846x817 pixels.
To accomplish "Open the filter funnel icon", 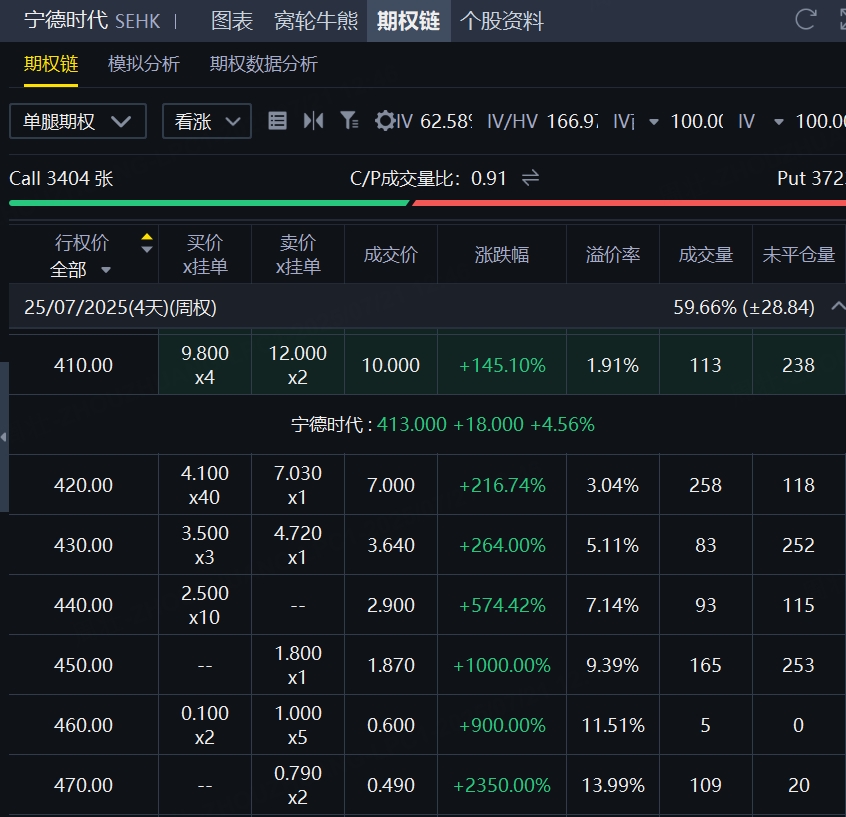I will pos(348,121).
